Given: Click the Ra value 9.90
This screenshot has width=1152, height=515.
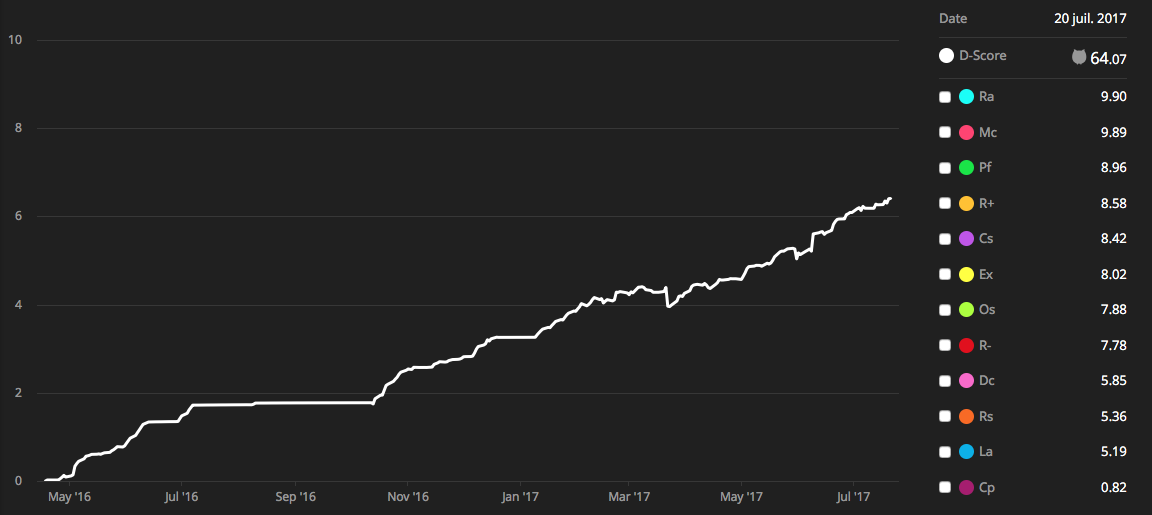Looking at the screenshot, I should coord(1114,97).
